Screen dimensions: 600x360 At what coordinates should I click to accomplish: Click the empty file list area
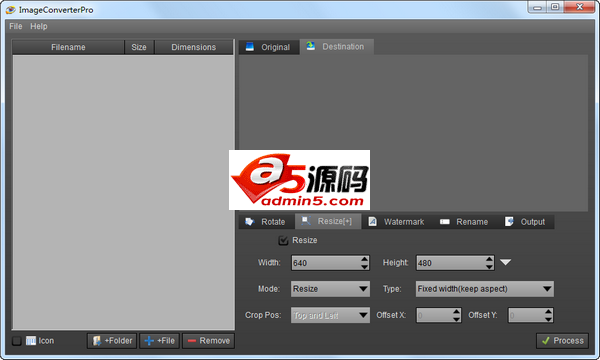123,192
